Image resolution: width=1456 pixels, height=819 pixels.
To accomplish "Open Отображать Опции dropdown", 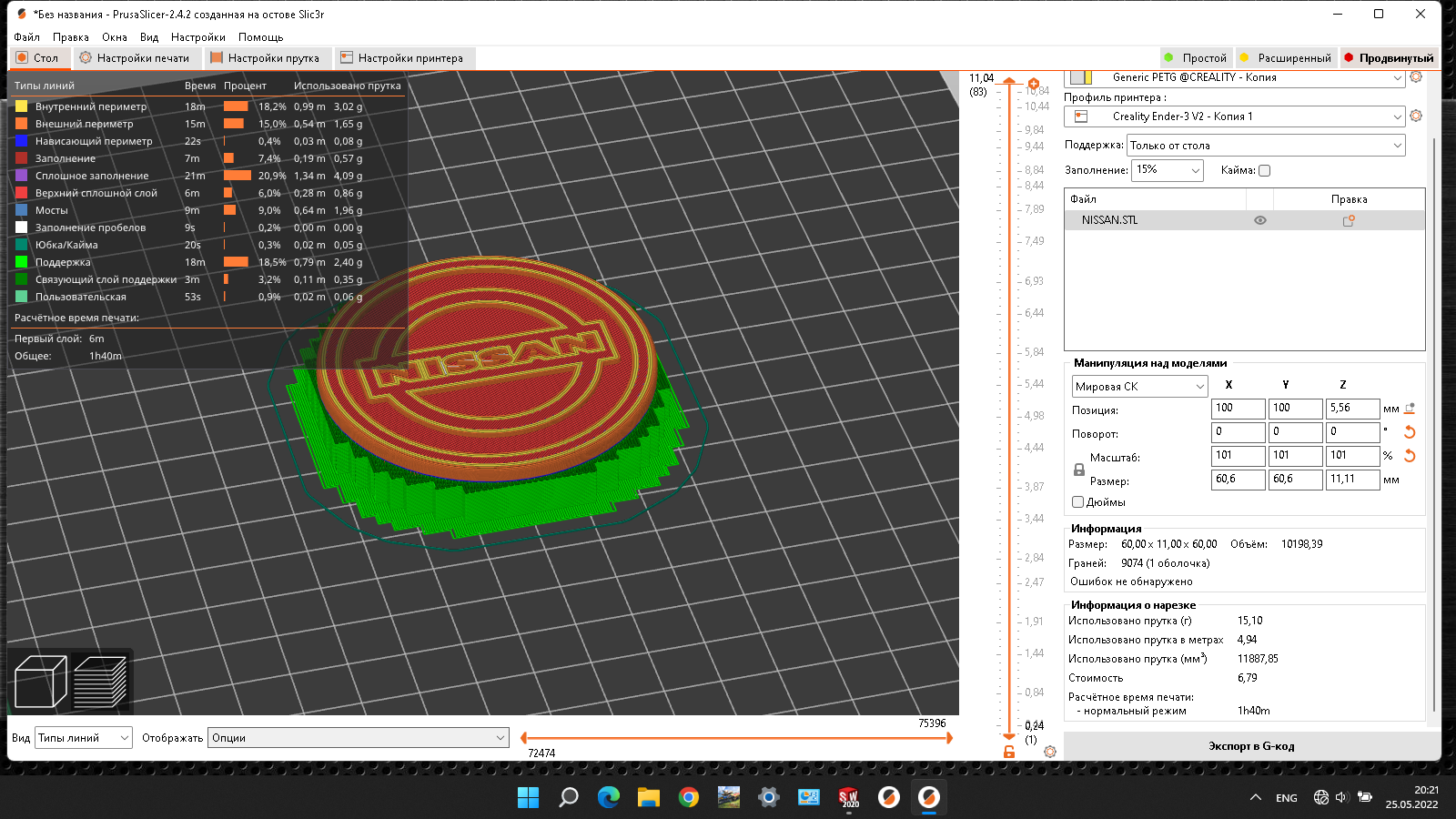I will [358, 738].
